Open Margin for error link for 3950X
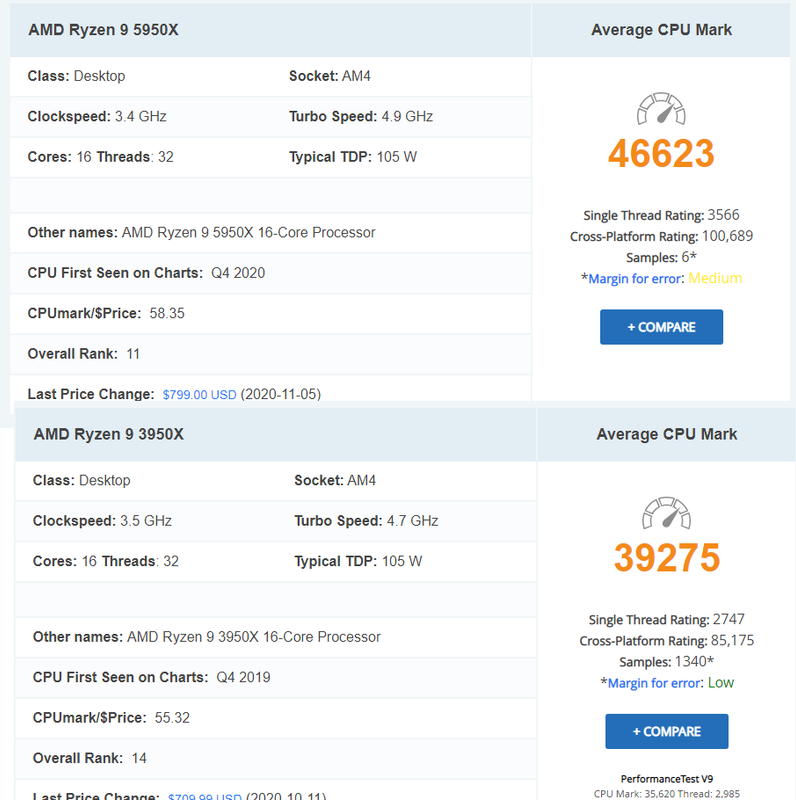 tap(654, 683)
